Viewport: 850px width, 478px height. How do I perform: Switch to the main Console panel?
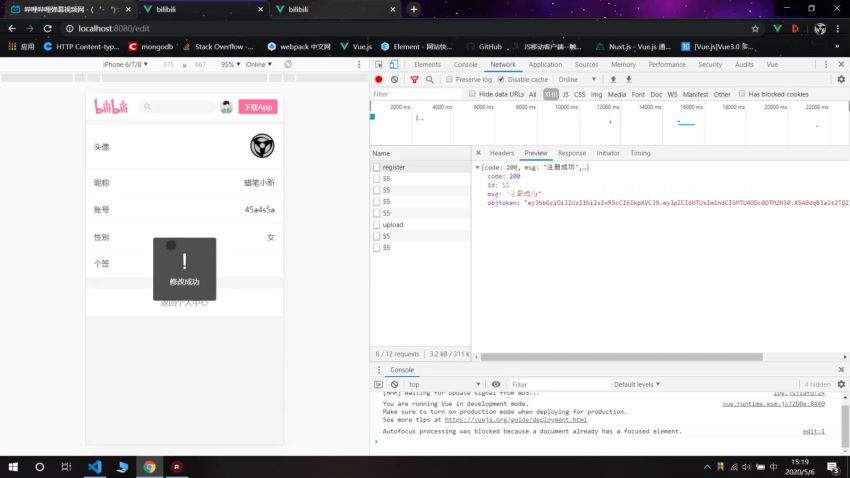click(466, 64)
